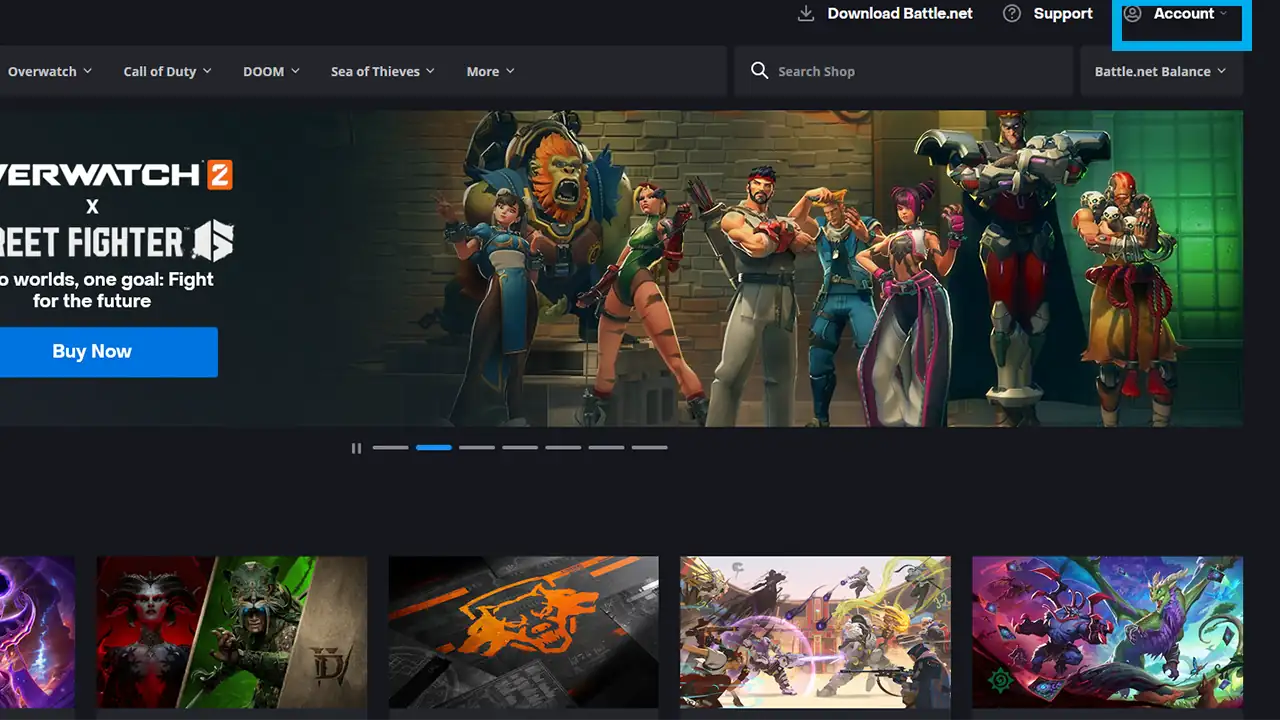Click the Buy Now button
This screenshot has height=720, width=1280.
(x=108, y=352)
